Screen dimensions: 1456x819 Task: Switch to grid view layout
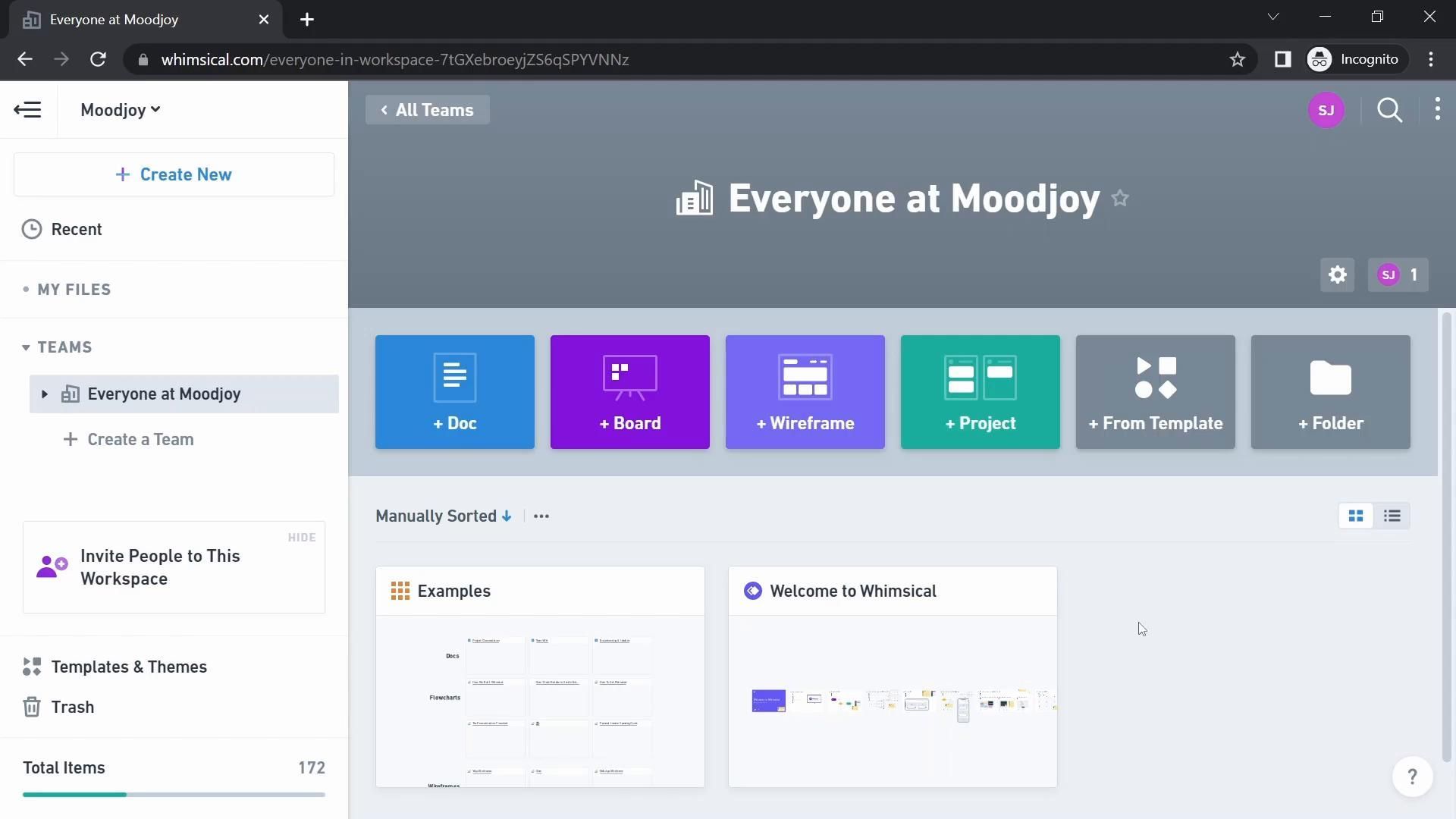coord(1356,516)
